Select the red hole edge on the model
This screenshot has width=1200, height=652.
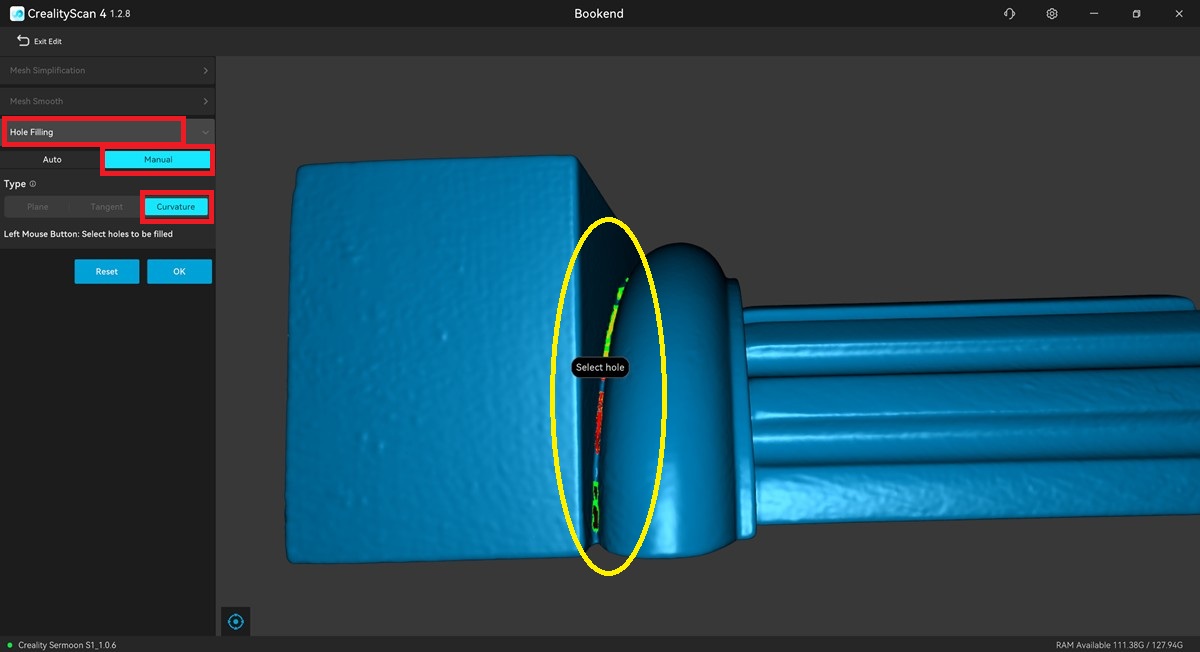click(600, 420)
